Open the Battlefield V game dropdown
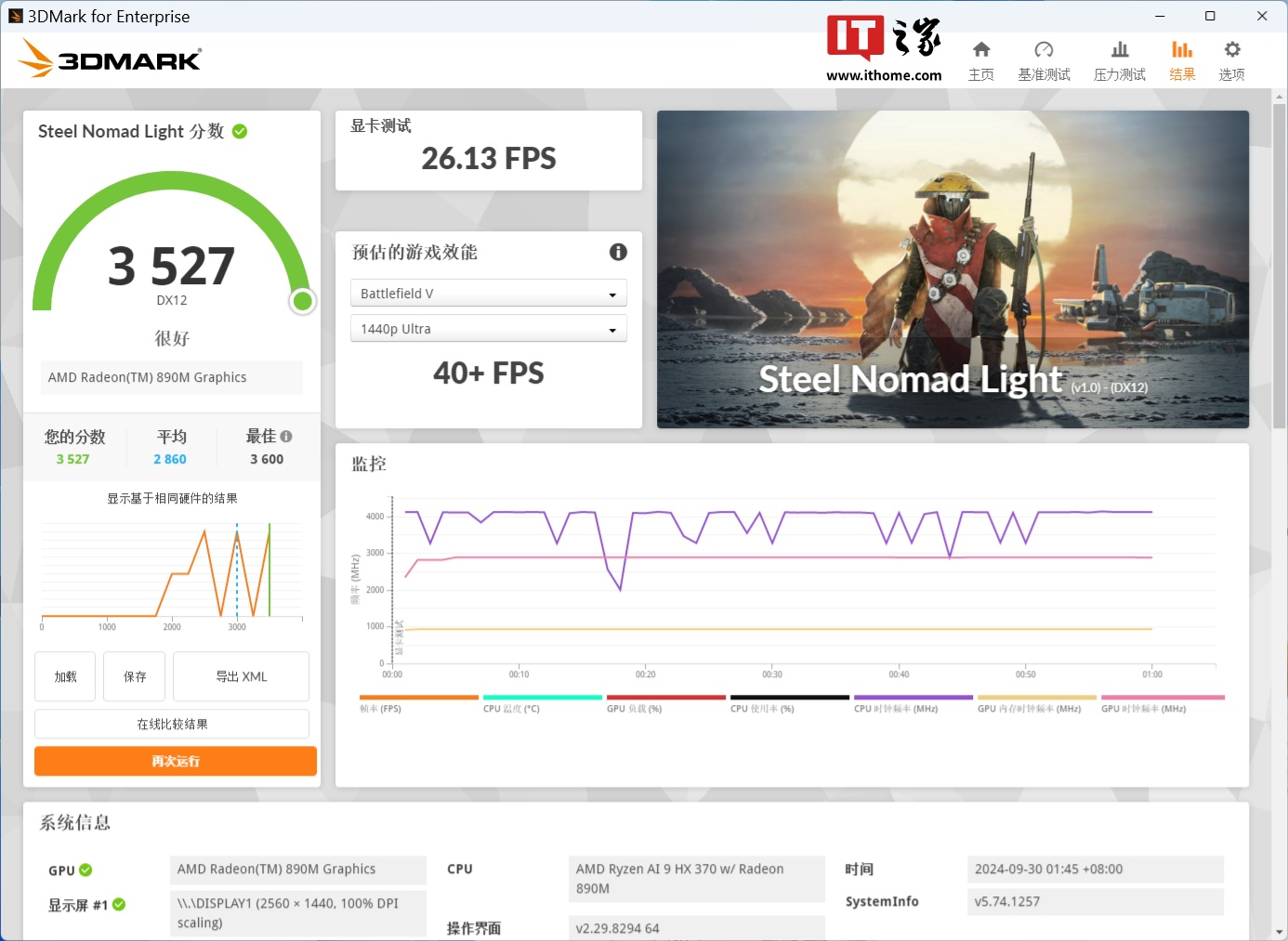The height and width of the screenshot is (941, 1288). click(x=489, y=294)
